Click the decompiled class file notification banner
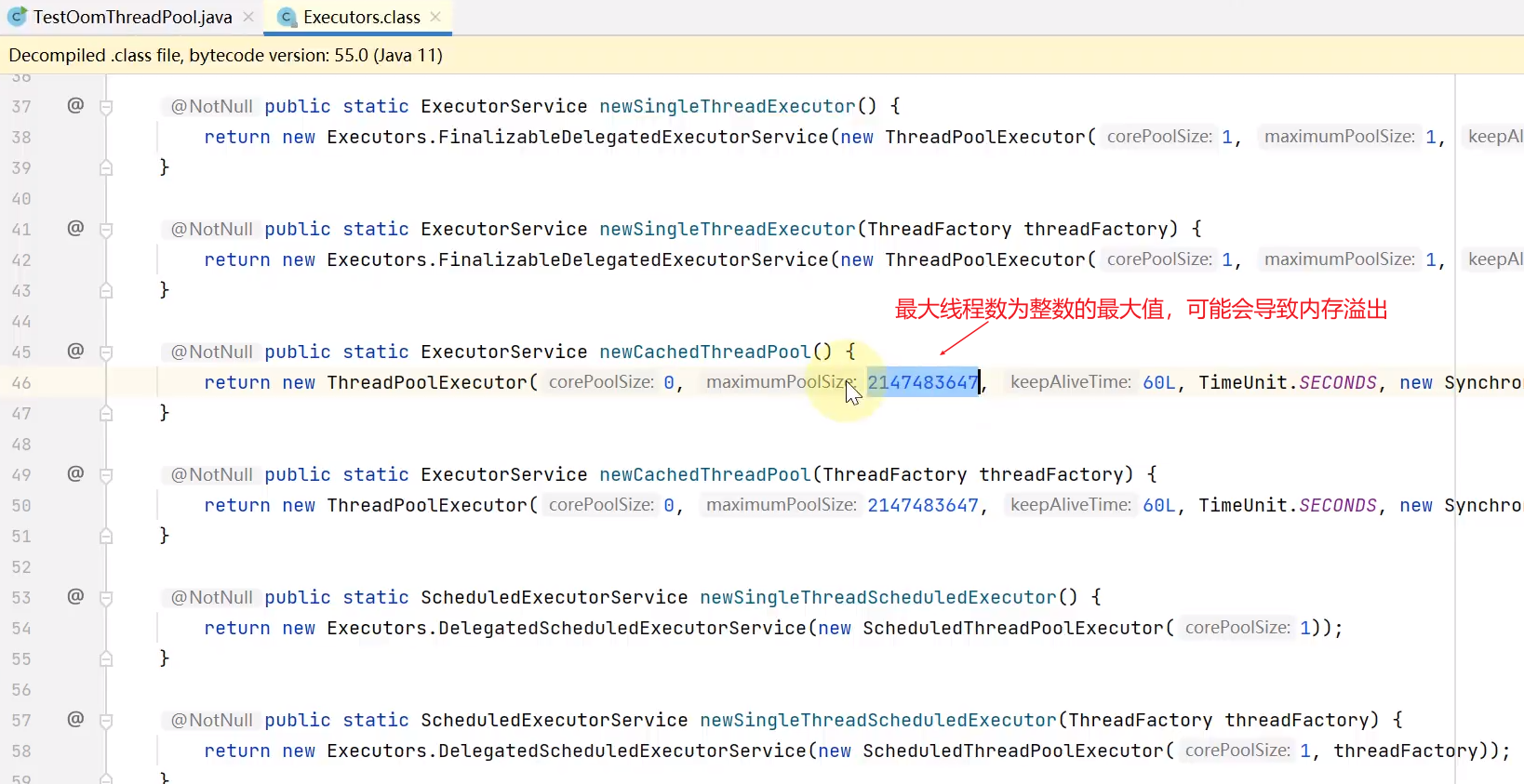The height and width of the screenshot is (784, 1524). 762,55
